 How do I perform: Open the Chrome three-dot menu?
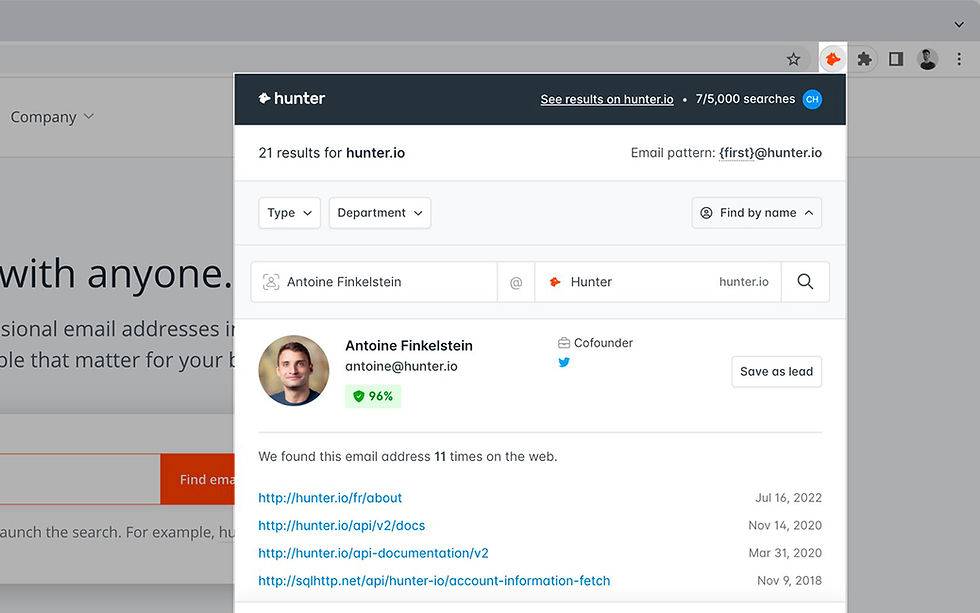[959, 59]
